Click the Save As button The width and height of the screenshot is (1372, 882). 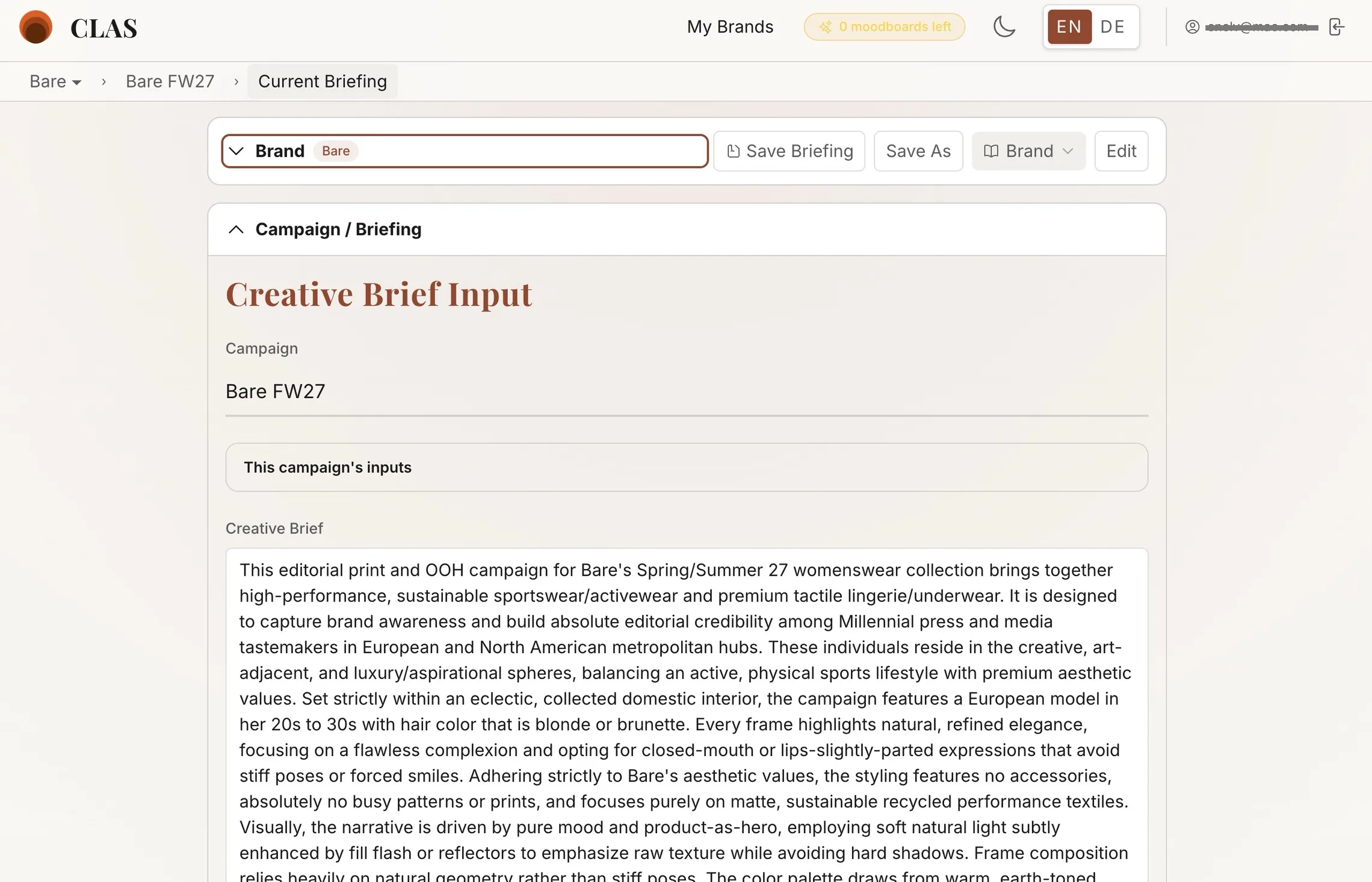pyautogui.click(x=918, y=151)
